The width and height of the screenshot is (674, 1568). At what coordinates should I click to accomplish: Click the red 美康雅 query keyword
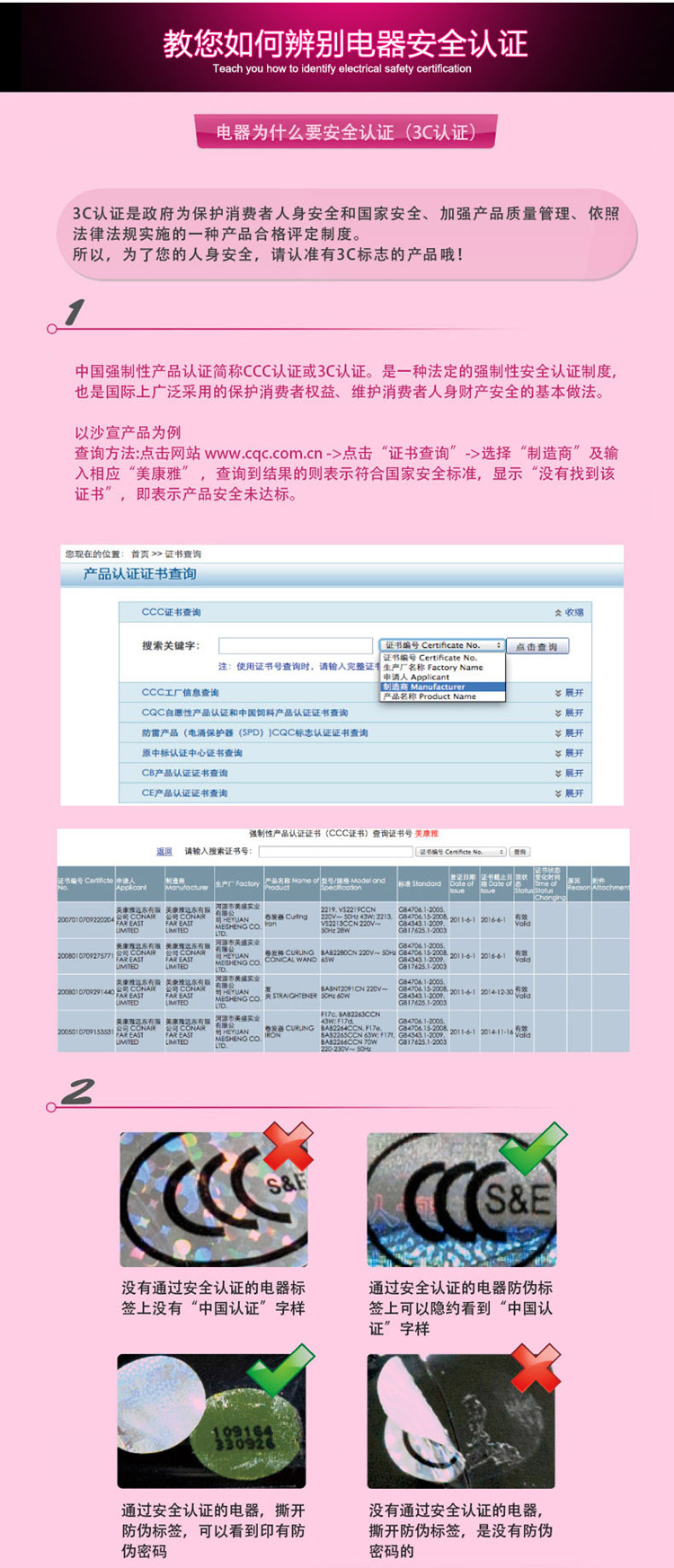(427, 834)
